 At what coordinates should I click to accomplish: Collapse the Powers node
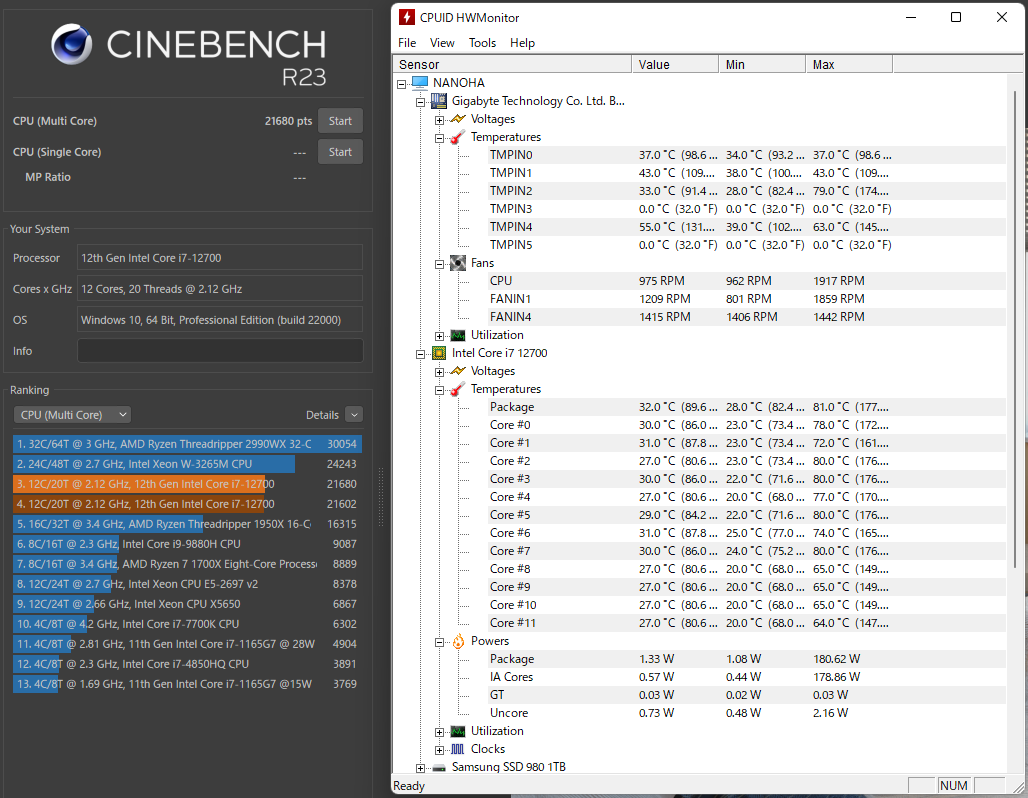(x=439, y=643)
